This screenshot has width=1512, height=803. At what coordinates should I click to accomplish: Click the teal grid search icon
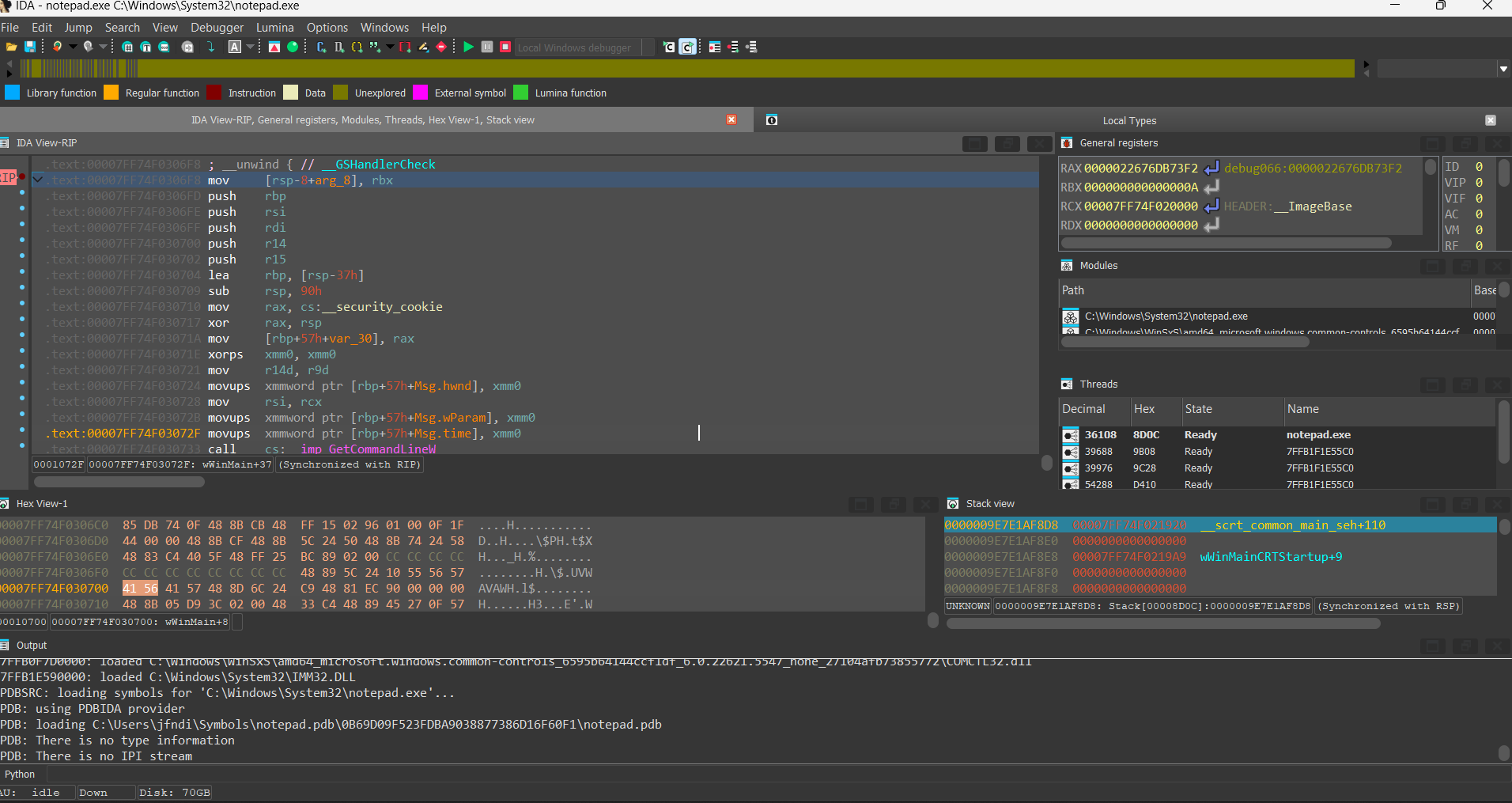pos(127,47)
